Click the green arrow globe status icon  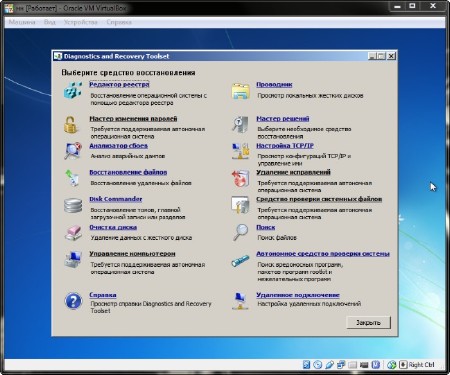(392, 365)
